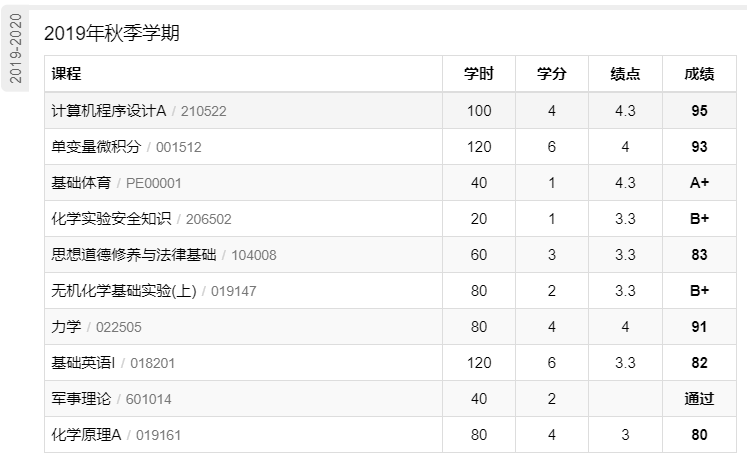
Task: Open the 计算机程序设计A course row
Action: click(390, 111)
